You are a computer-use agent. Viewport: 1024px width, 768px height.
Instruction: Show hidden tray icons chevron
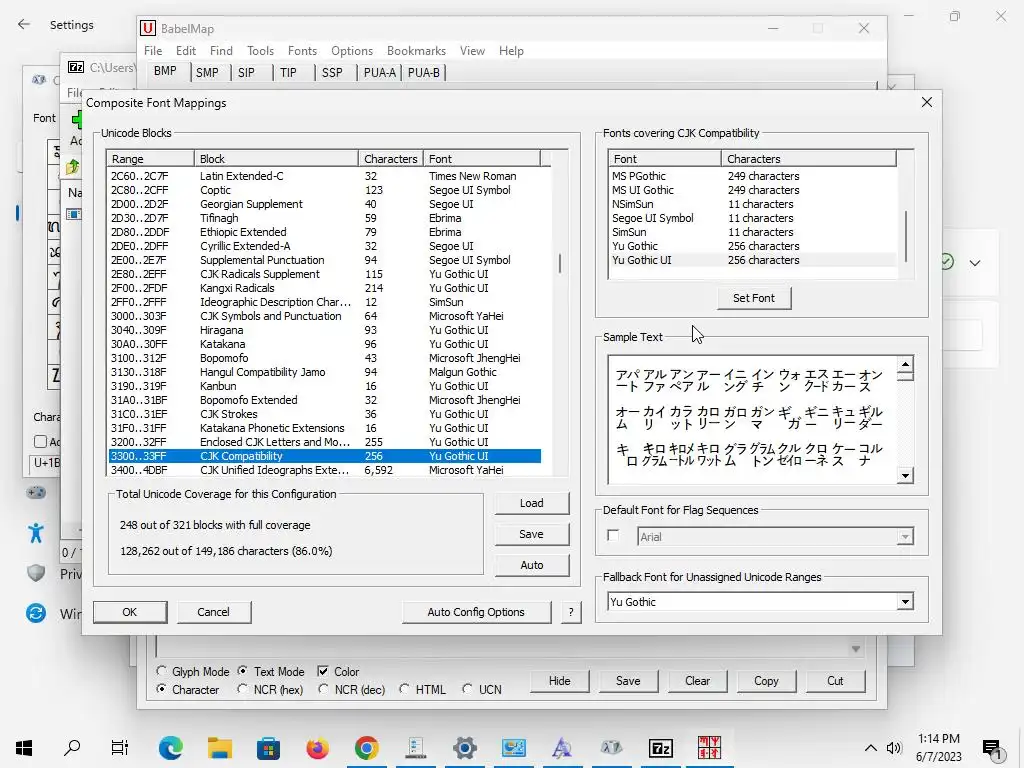[871, 748]
